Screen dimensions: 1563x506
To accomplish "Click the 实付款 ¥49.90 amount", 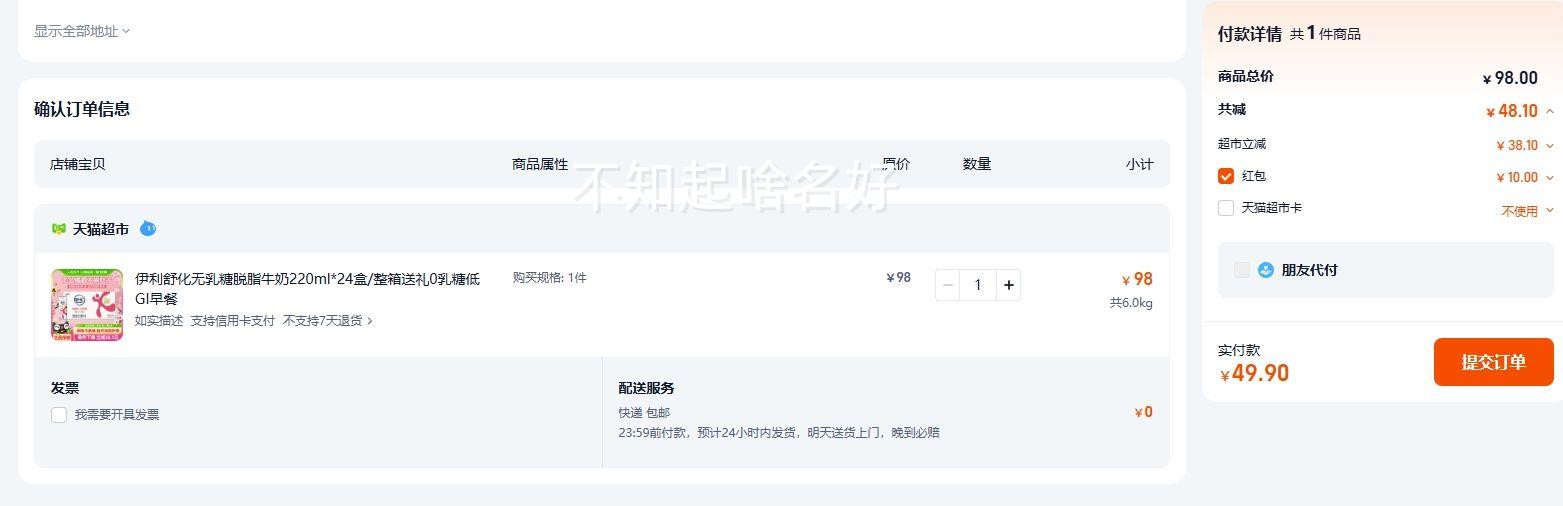I will [1254, 373].
